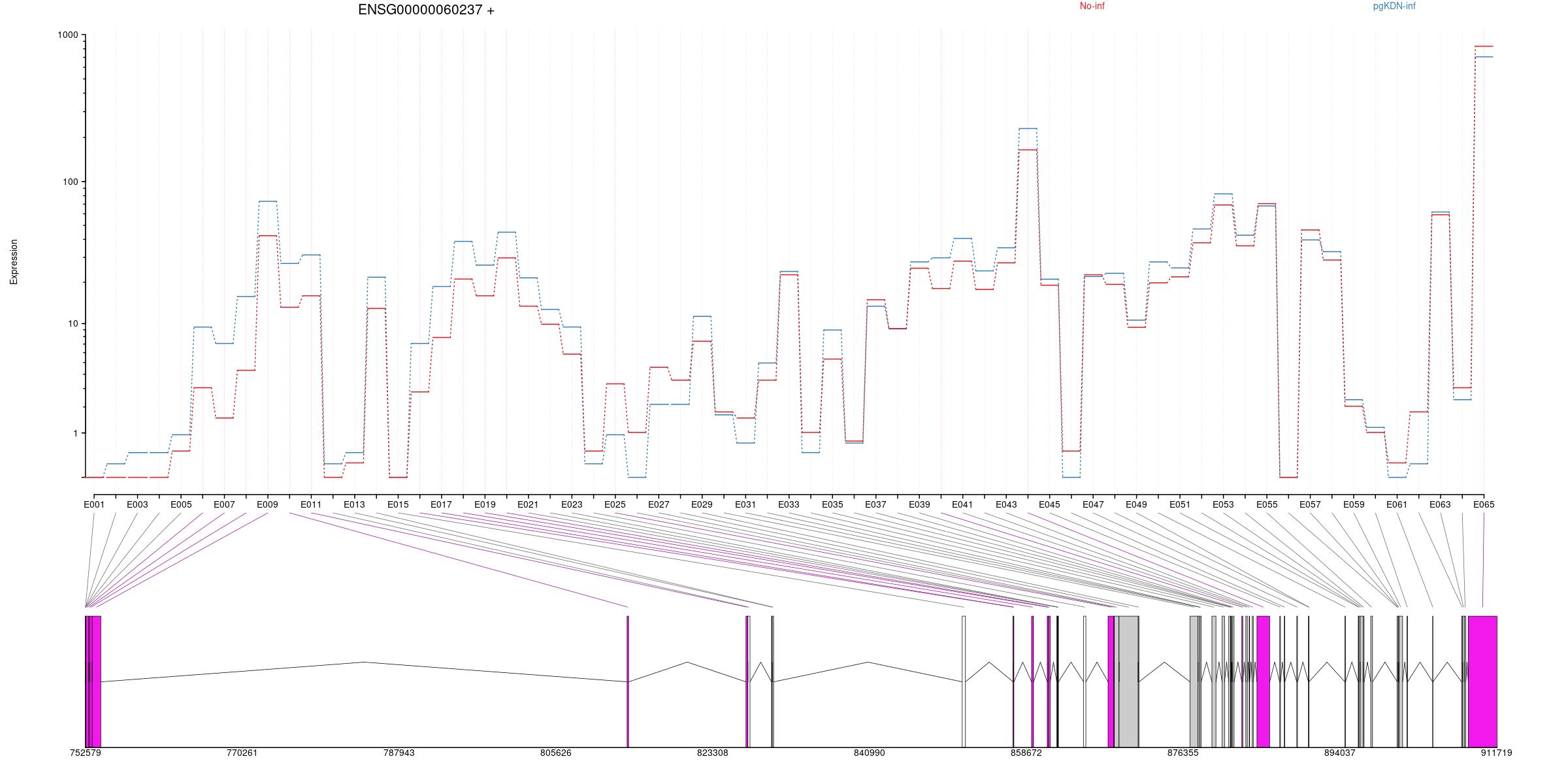This screenshot has height=784, width=1568.
Task: Click exon label E003
Action: (x=137, y=504)
